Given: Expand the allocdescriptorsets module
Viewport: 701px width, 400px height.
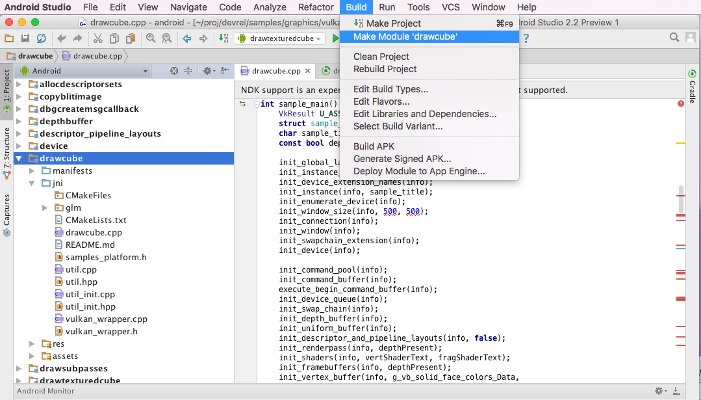Looking at the screenshot, I should point(19,84).
